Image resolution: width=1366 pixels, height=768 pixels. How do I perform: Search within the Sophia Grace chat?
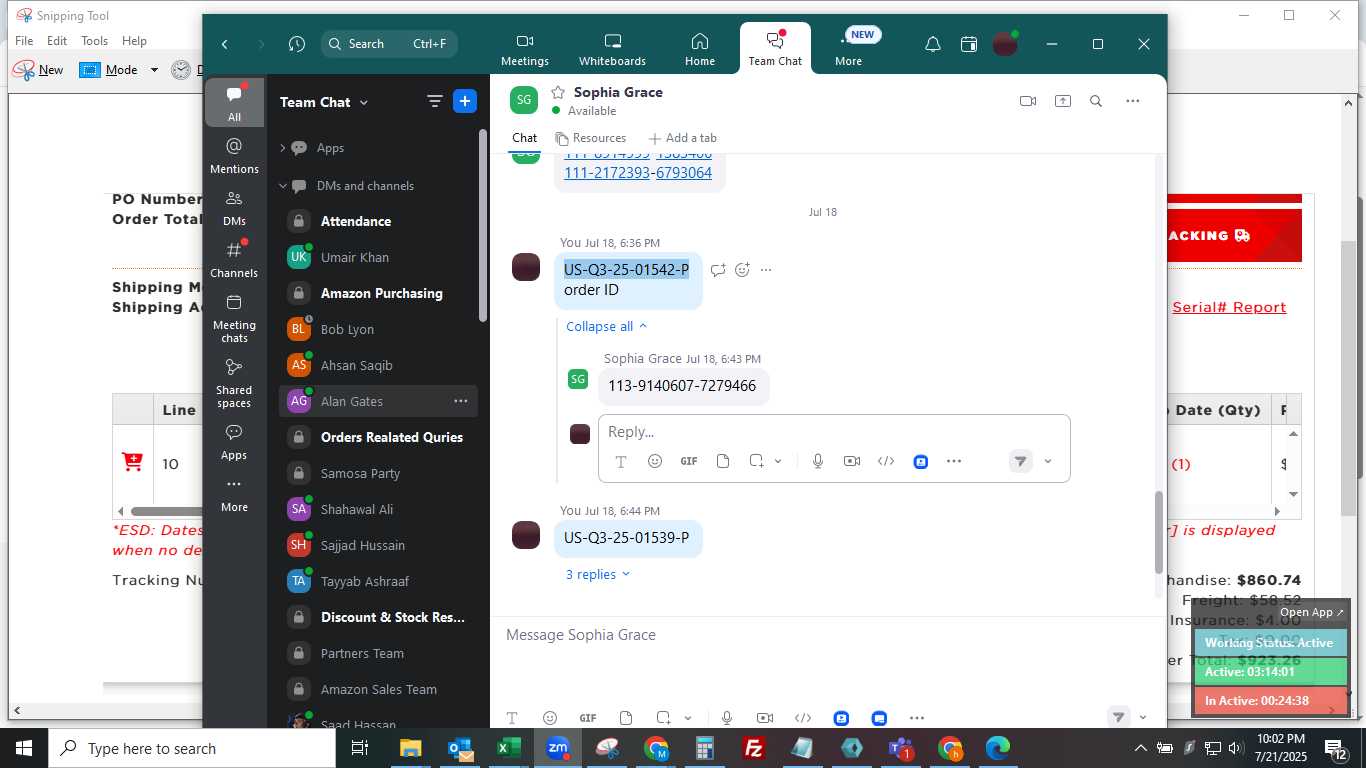click(1096, 101)
